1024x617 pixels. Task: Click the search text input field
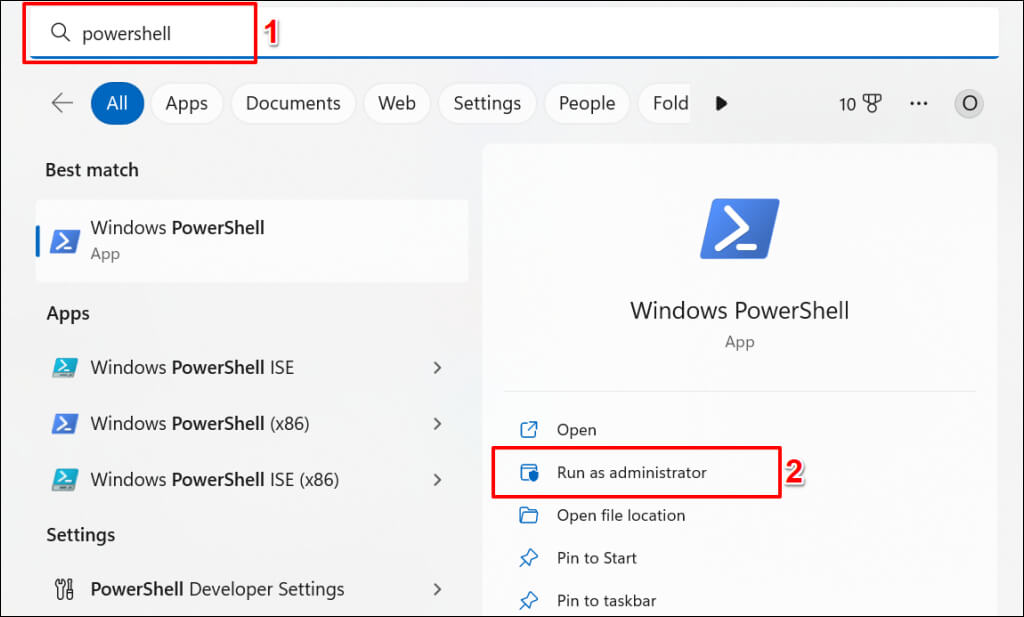[x=500, y=33]
